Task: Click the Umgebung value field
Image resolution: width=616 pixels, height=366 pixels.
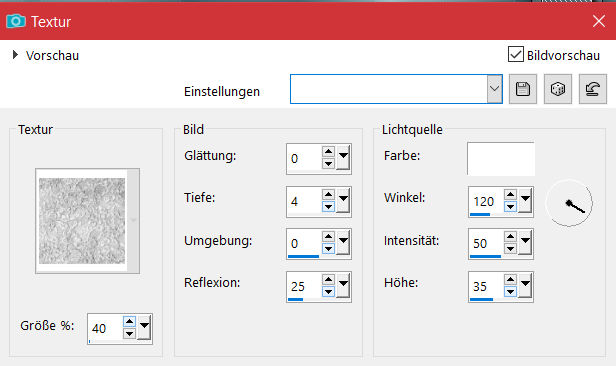Action: pos(304,243)
